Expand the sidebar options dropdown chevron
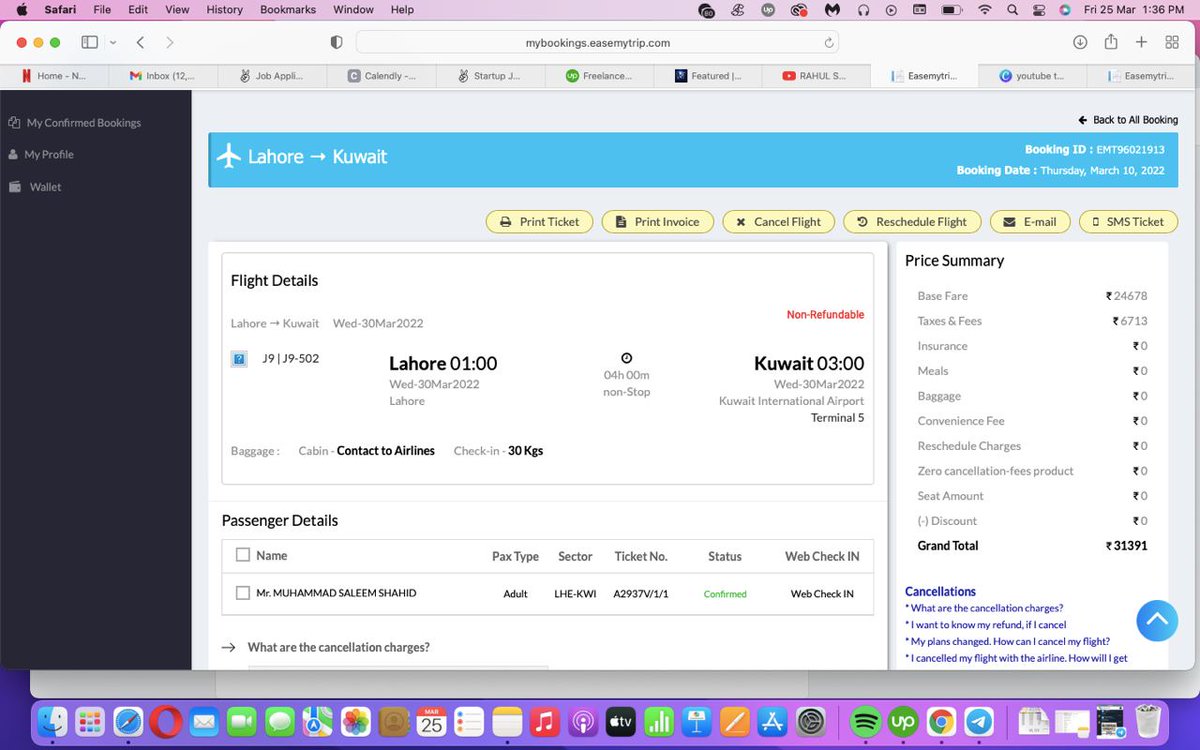This screenshot has height=750, width=1200. (x=113, y=43)
